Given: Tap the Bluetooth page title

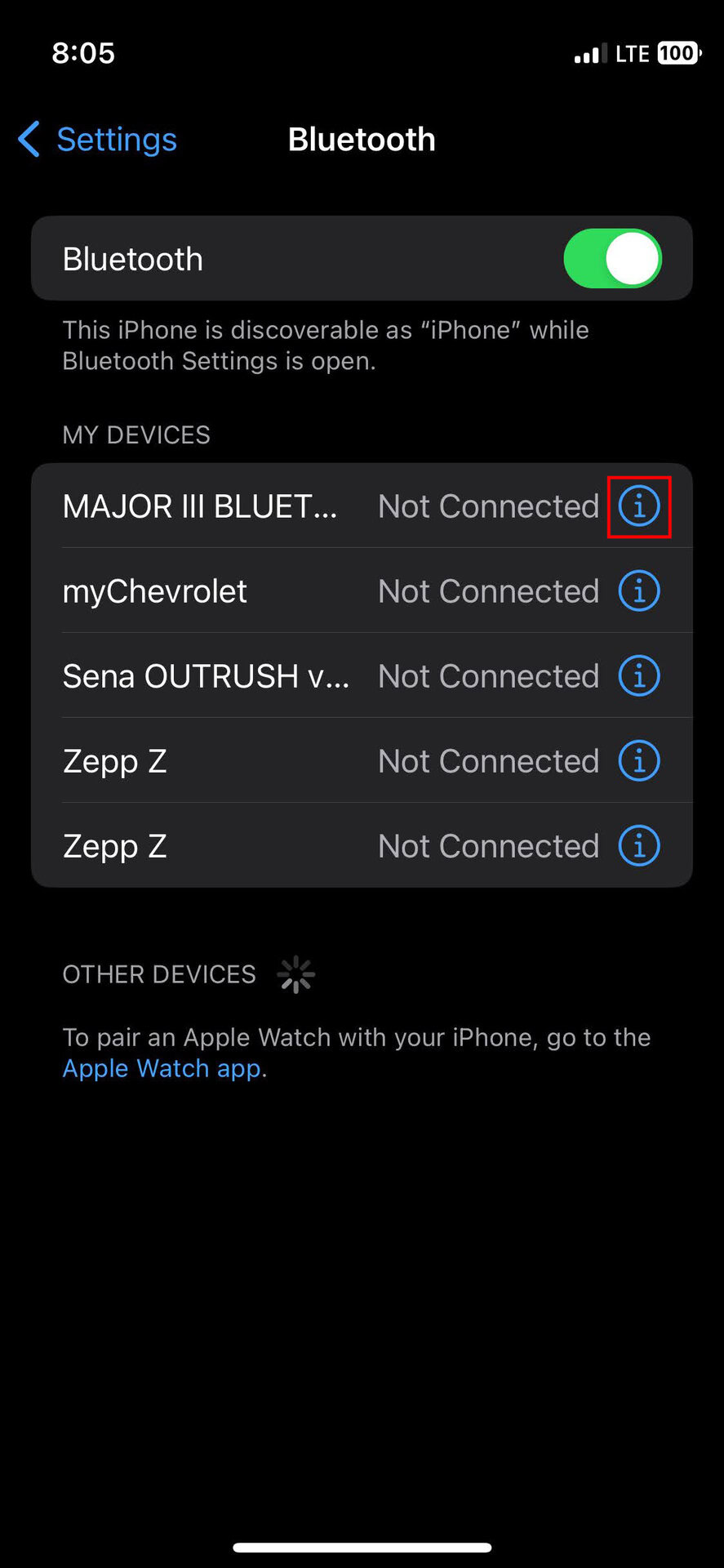Looking at the screenshot, I should pos(362,140).
